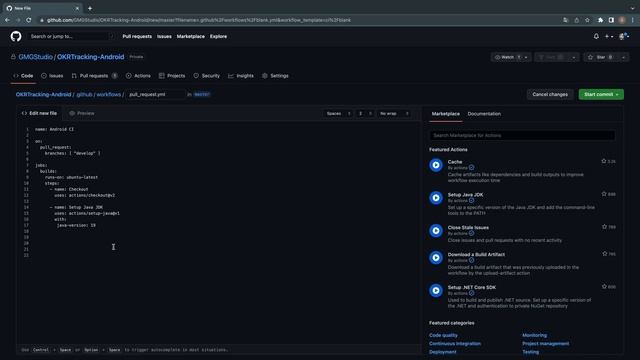Image resolution: width=640 pixels, height=360 pixels.
Task: Click the Close Stale Issues action icon
Action: (x=436, y=231)
